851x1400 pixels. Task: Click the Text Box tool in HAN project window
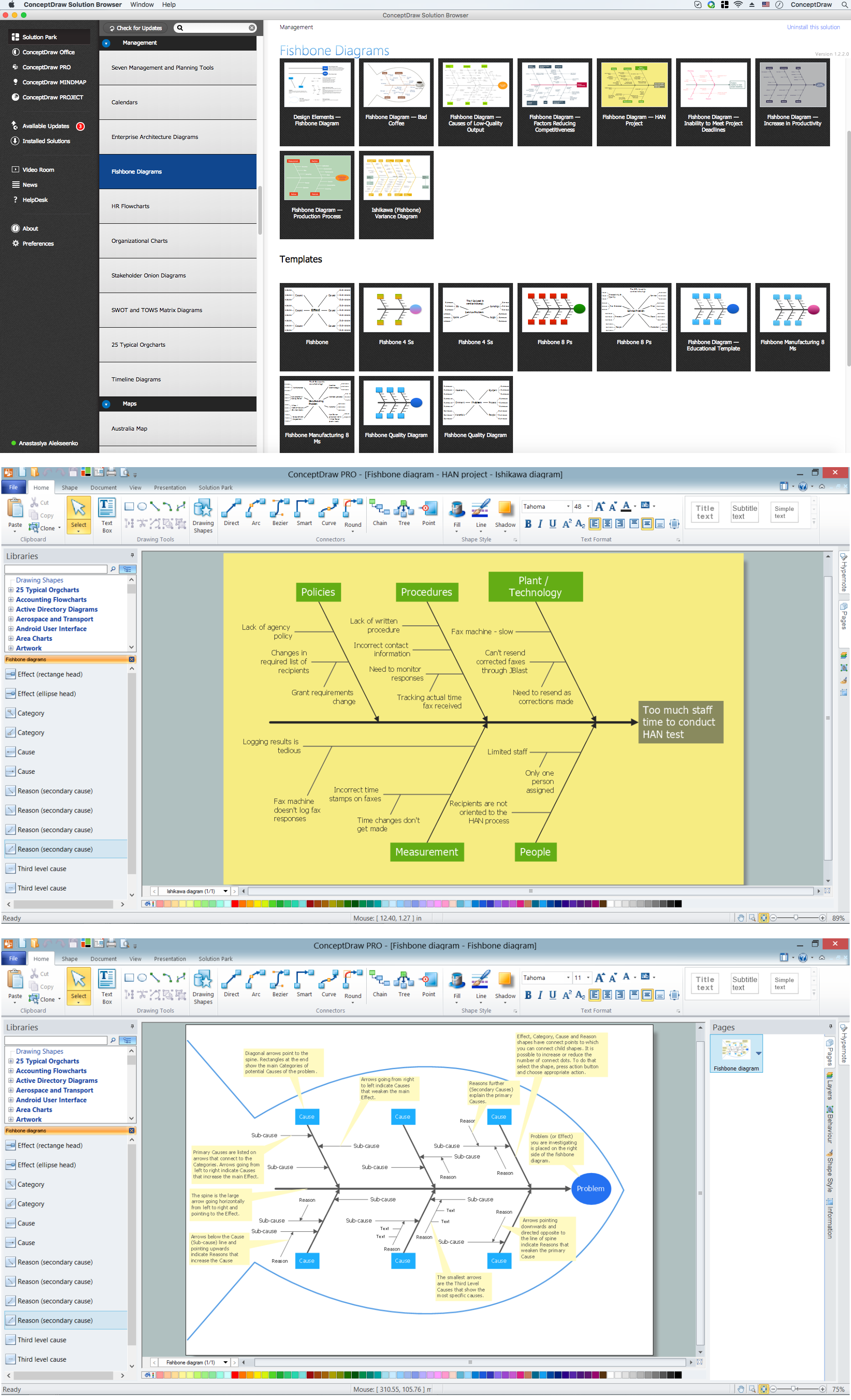pos(107,515)
